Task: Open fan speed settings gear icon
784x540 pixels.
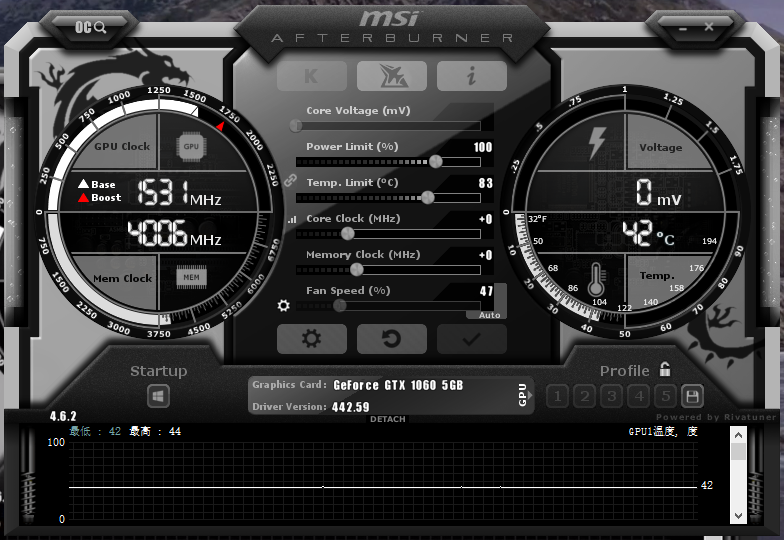Action: [x=284, y=306]
